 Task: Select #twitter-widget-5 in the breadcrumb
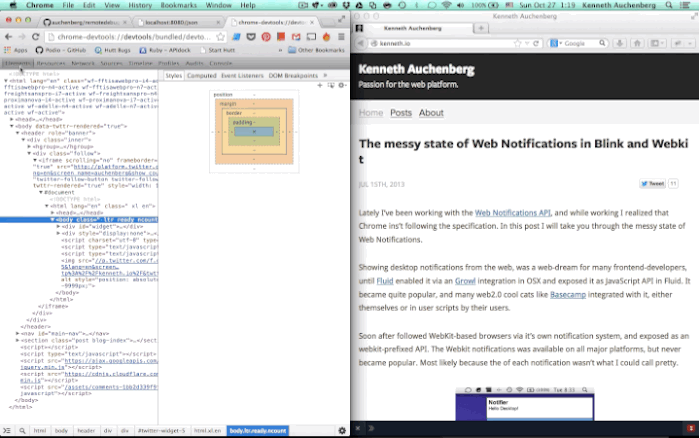[161, 431]
